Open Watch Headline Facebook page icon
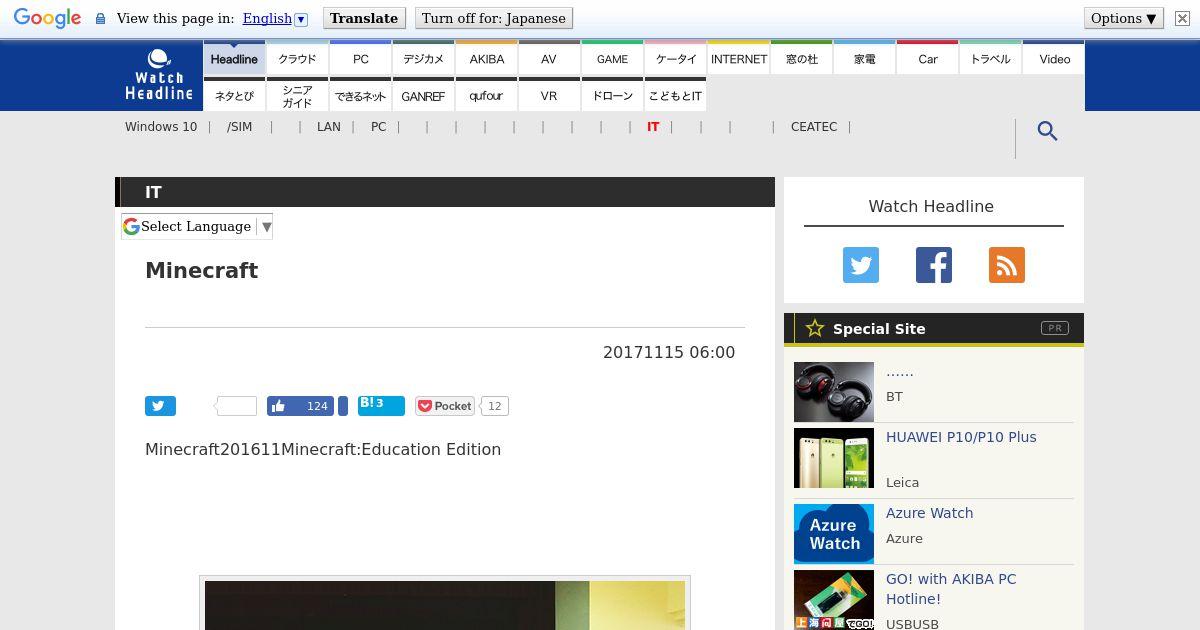The height and width of the screenshot is (630, 1200). (x=934, y=265)
